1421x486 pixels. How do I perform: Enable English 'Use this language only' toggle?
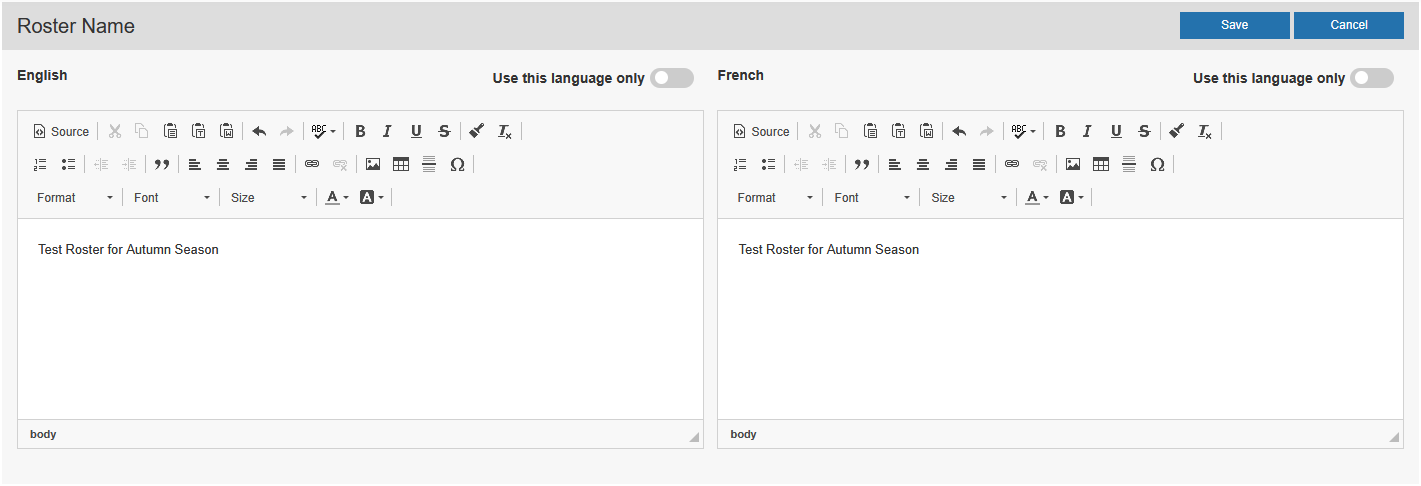tap(671, 78)
